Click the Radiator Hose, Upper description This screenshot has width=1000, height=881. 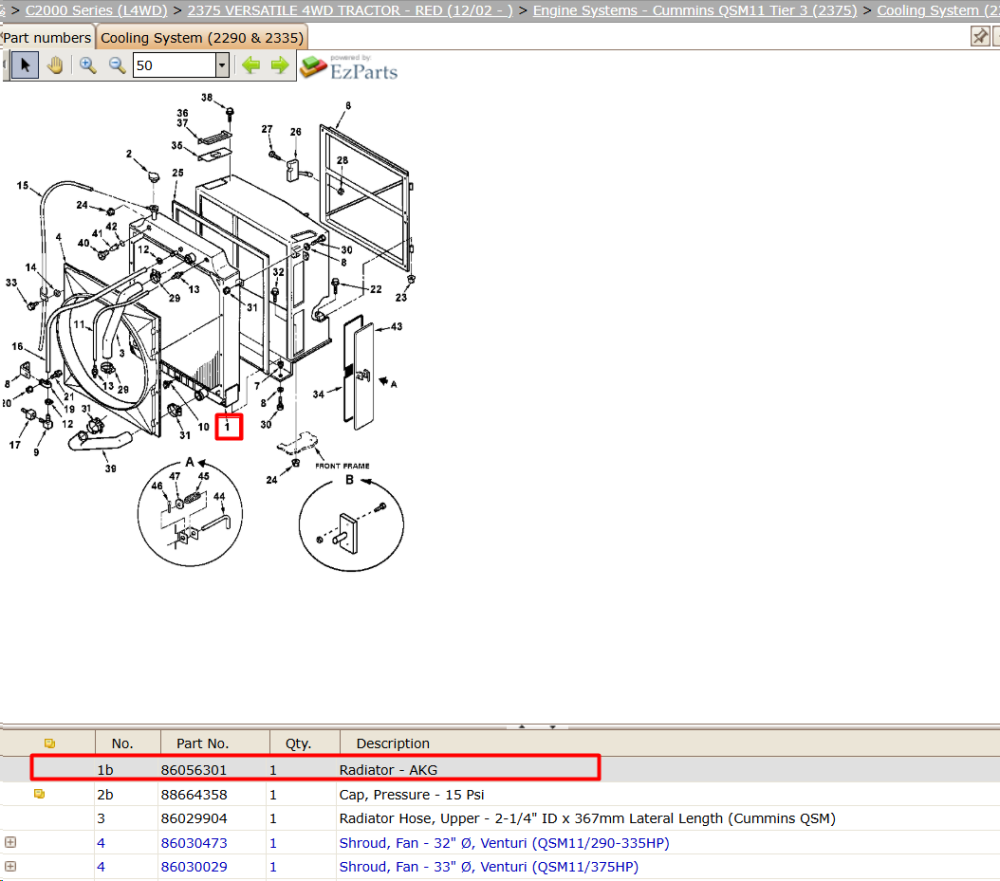587,818
